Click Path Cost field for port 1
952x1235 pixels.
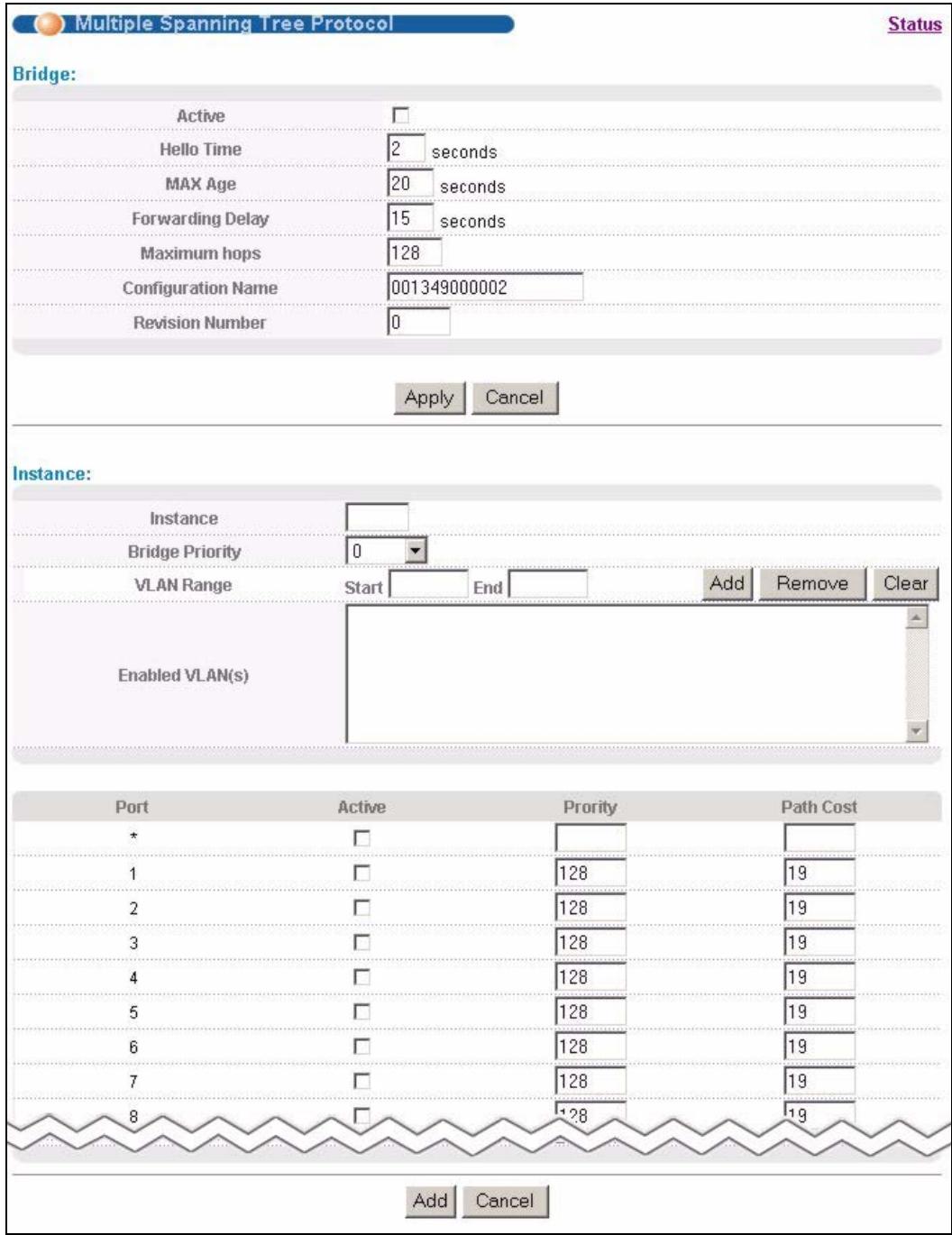pyautogui.click(x=819, y=873)
